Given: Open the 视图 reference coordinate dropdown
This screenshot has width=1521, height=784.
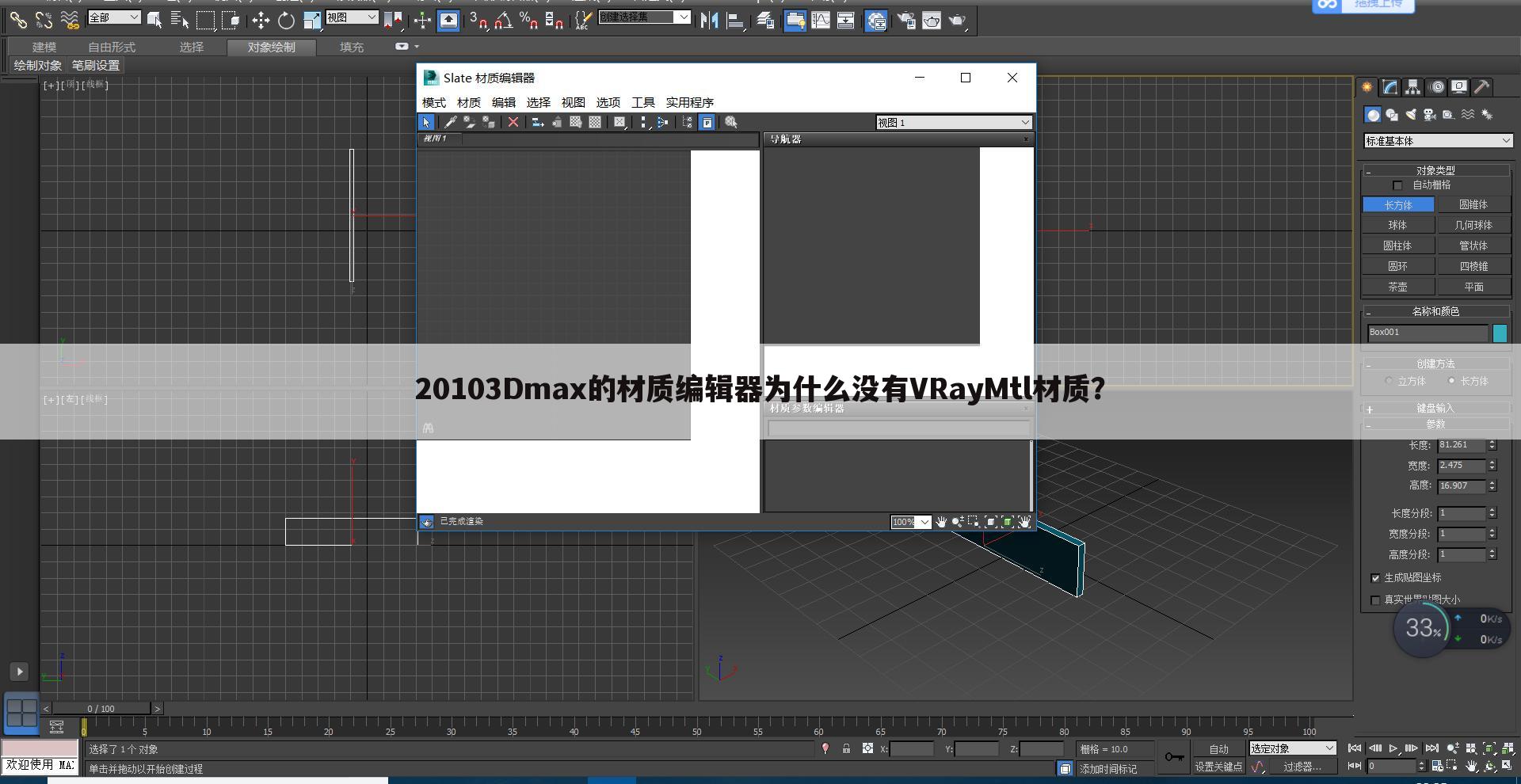Looking at the screenshot, I should coord(352,17).
